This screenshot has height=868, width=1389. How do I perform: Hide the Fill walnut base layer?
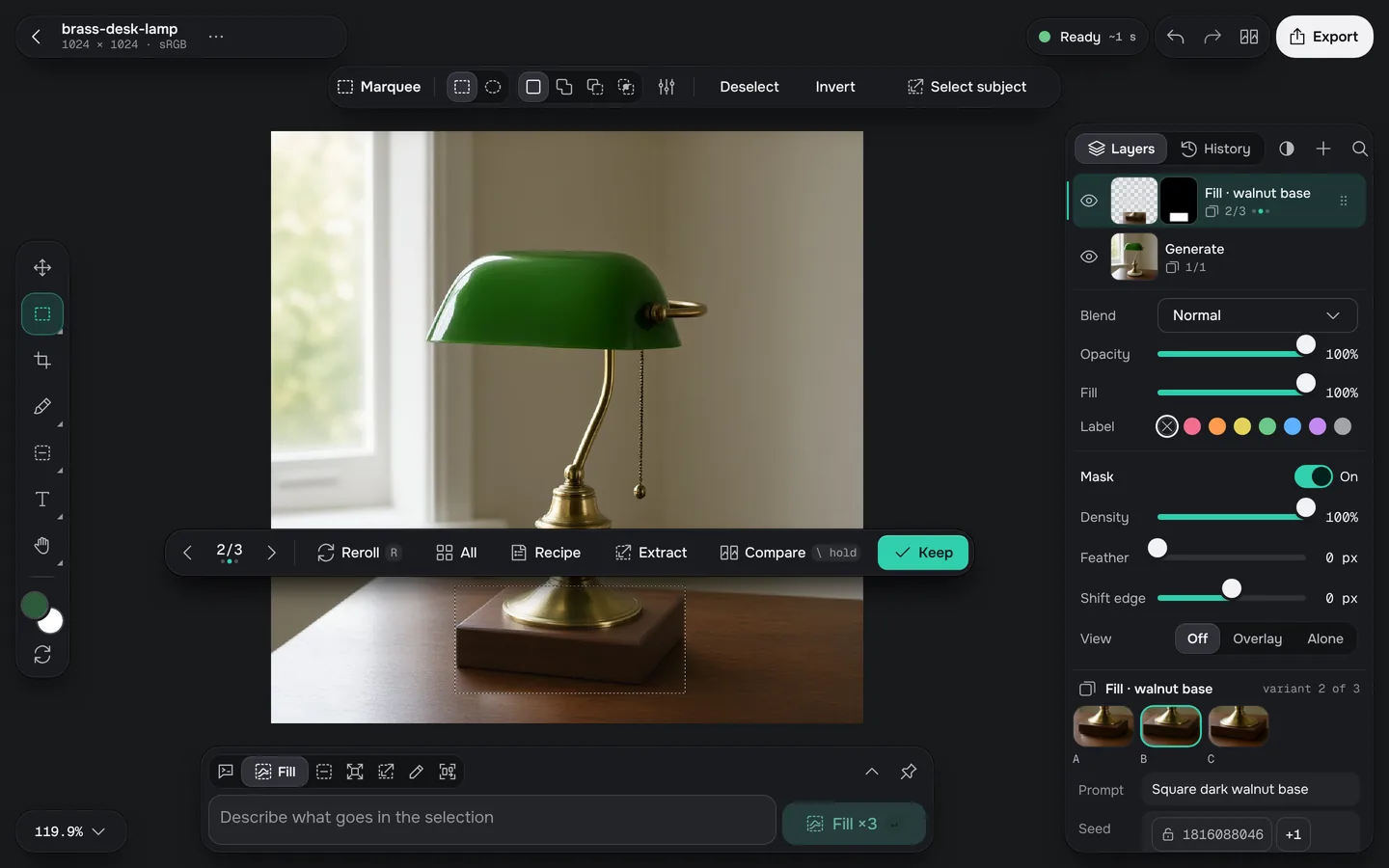tap(1089, 201)
